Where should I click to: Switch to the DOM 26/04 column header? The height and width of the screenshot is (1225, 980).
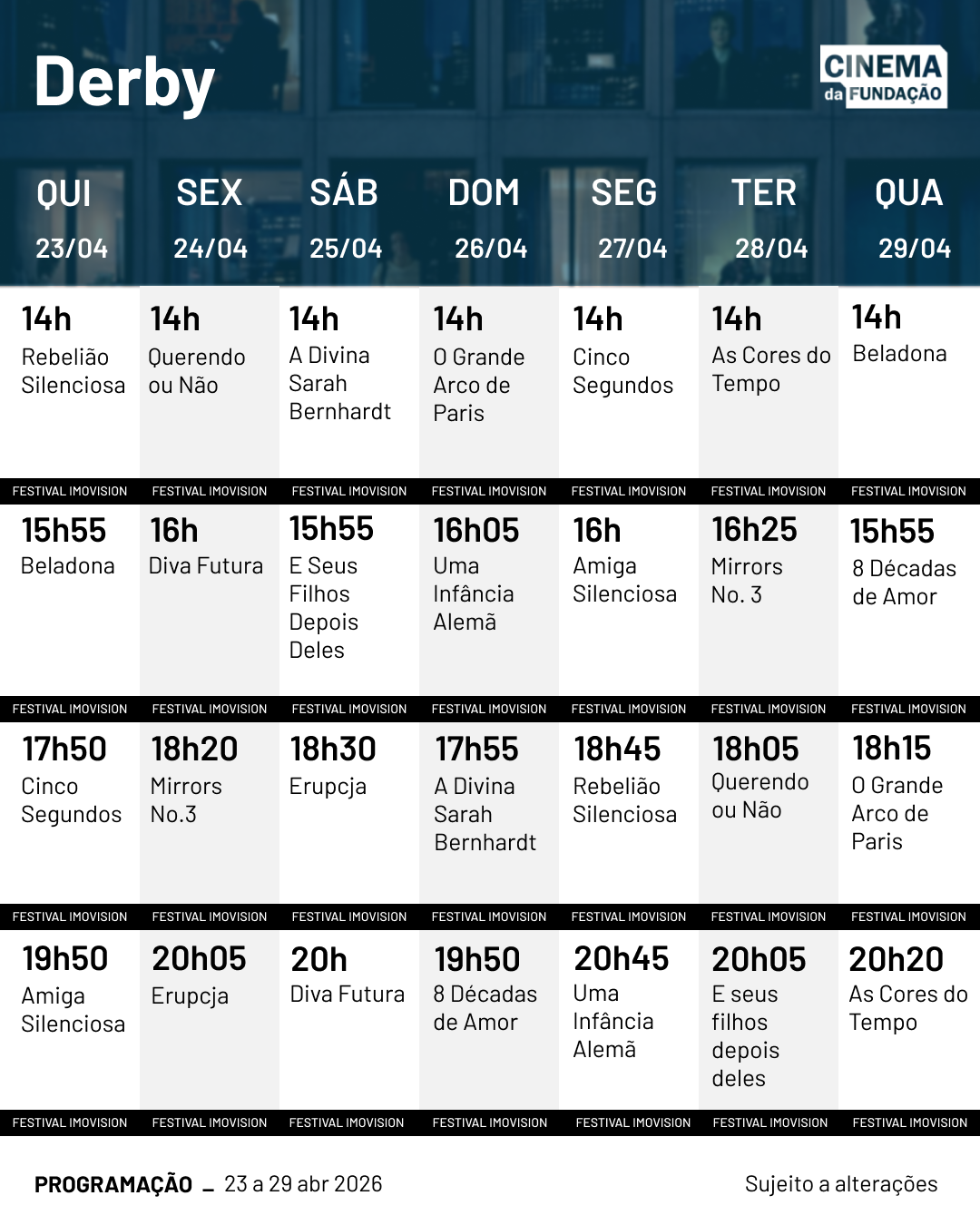click(488, 220)
